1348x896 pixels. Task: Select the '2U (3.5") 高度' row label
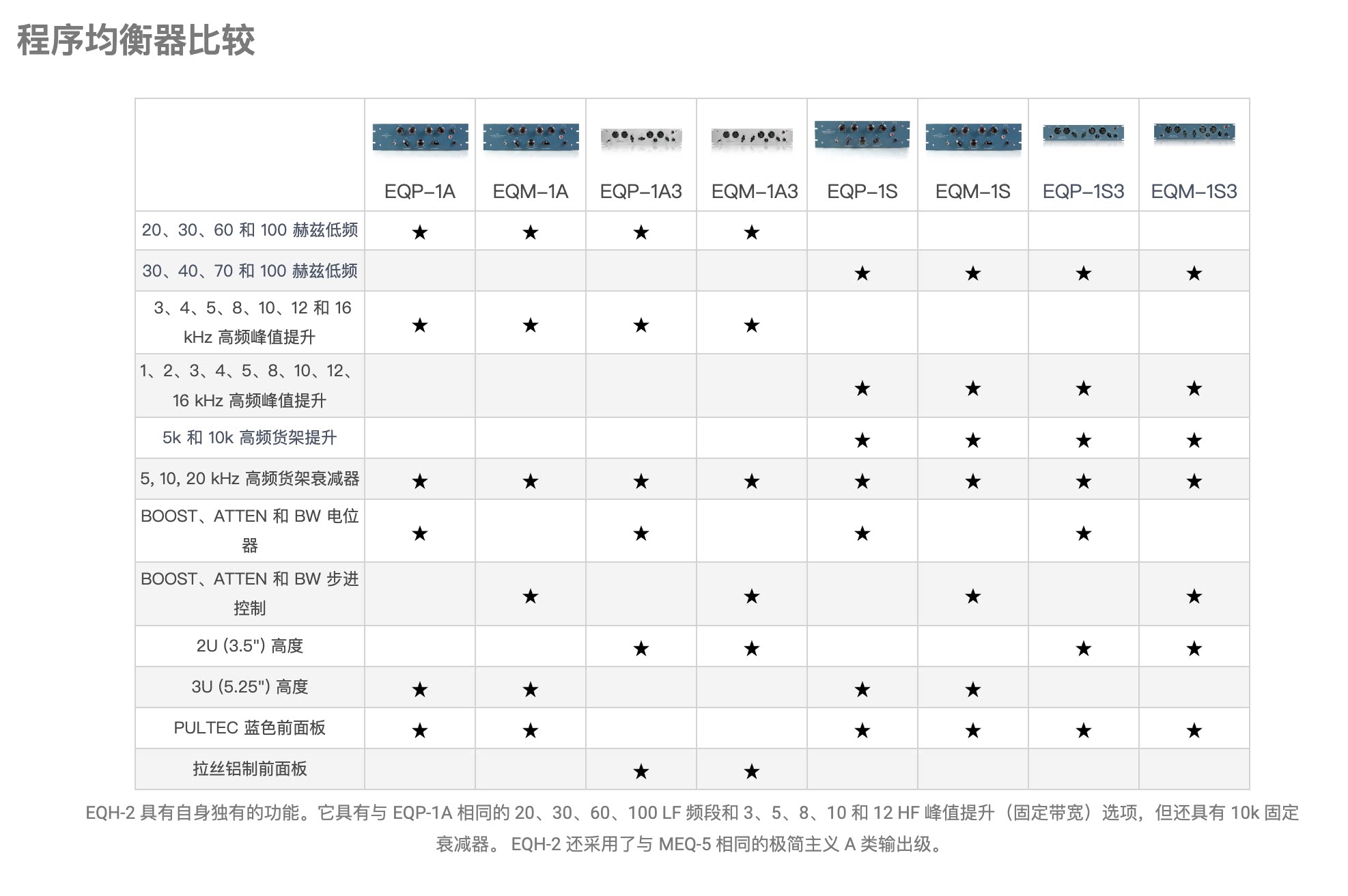(x=250, y=646)
